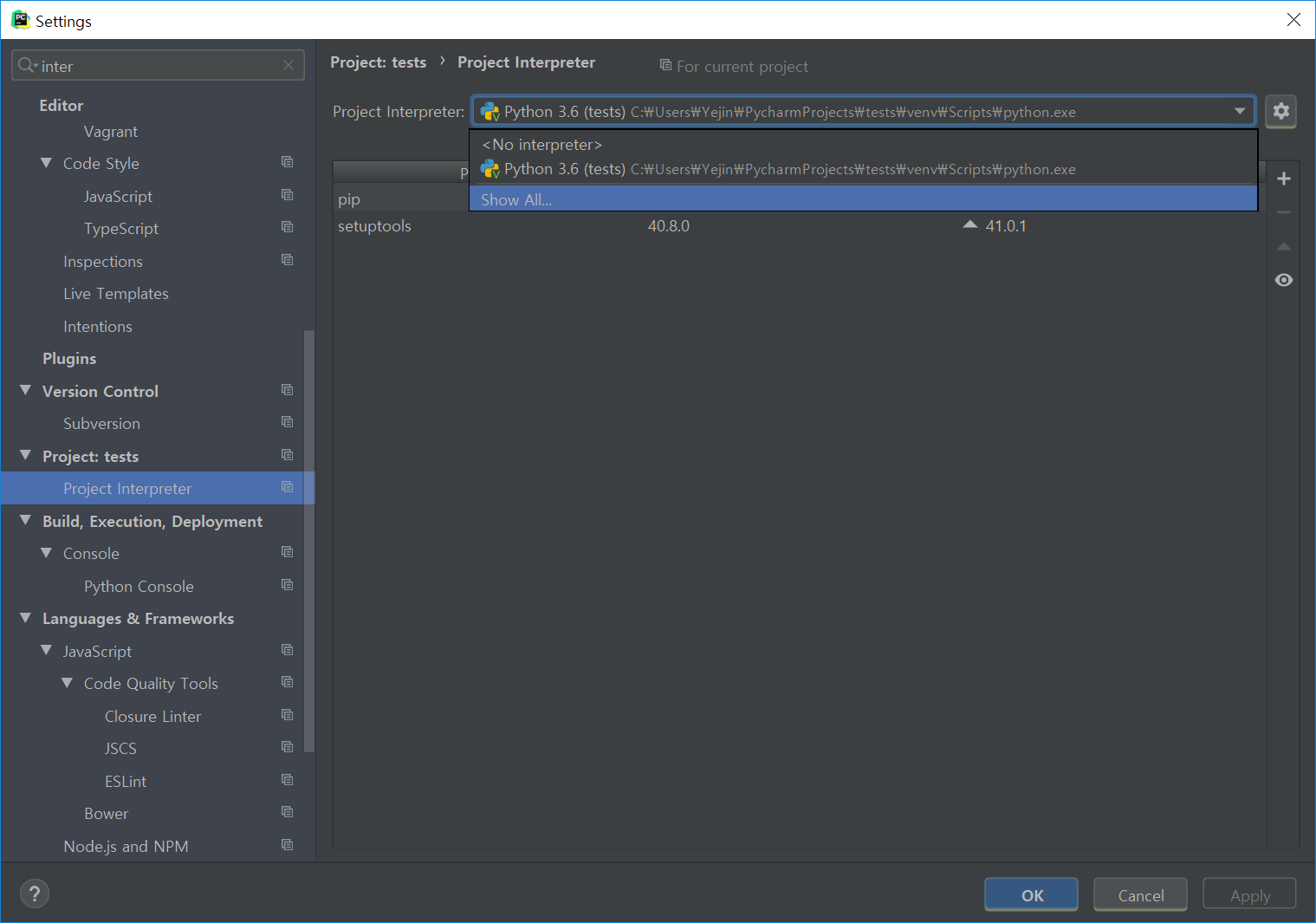Click project-level icon beside JSCS
The height and width of the screenshot is (923, 1316).
(287, 747)
